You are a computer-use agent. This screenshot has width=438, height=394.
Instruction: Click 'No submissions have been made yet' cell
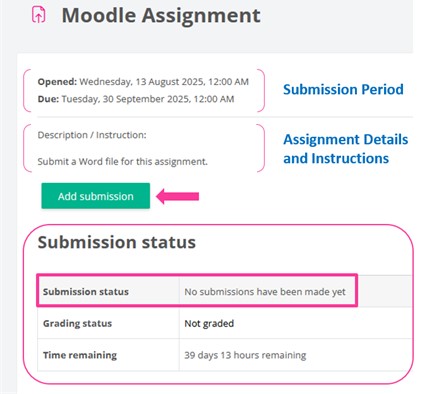(265, 292)
